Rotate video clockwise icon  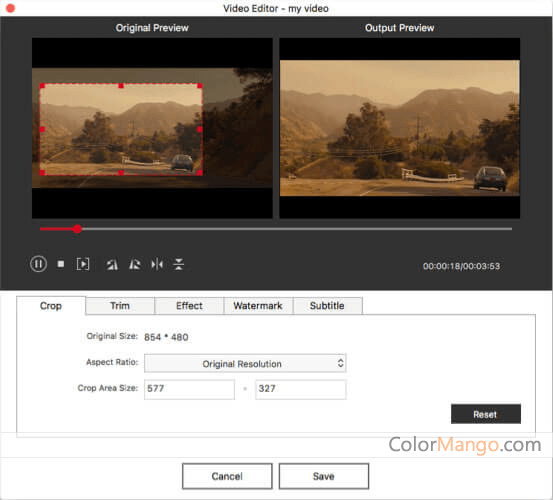point(134,264)
